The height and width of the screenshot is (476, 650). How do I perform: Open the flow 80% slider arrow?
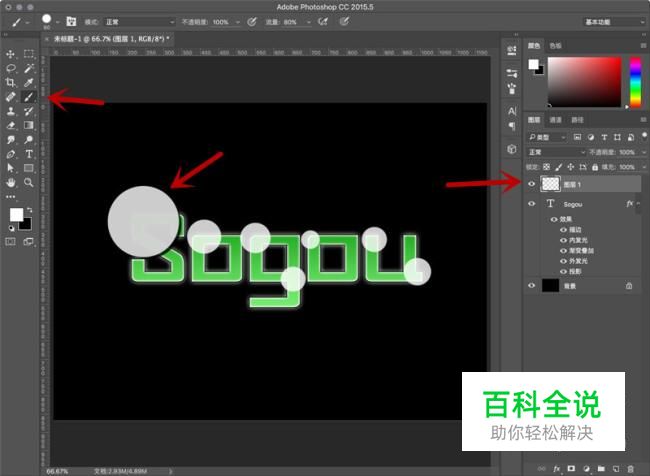(308, 22)
